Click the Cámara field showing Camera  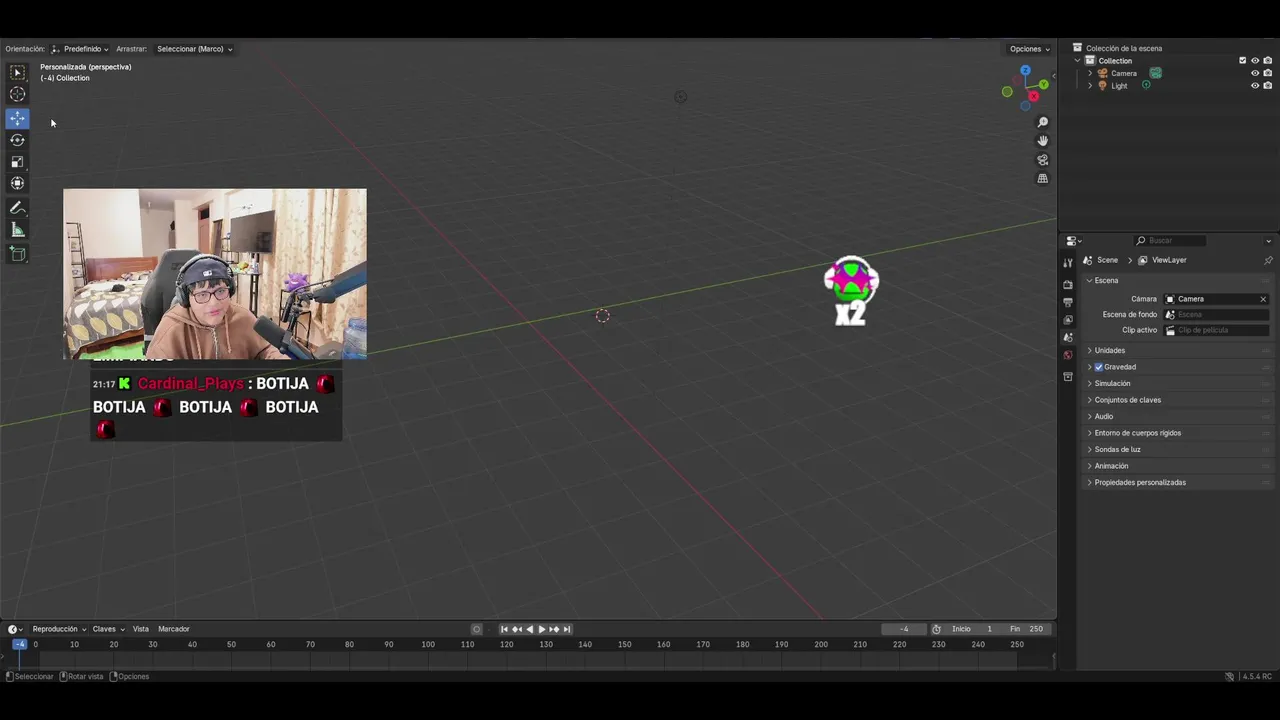(x=1216, y=299)
